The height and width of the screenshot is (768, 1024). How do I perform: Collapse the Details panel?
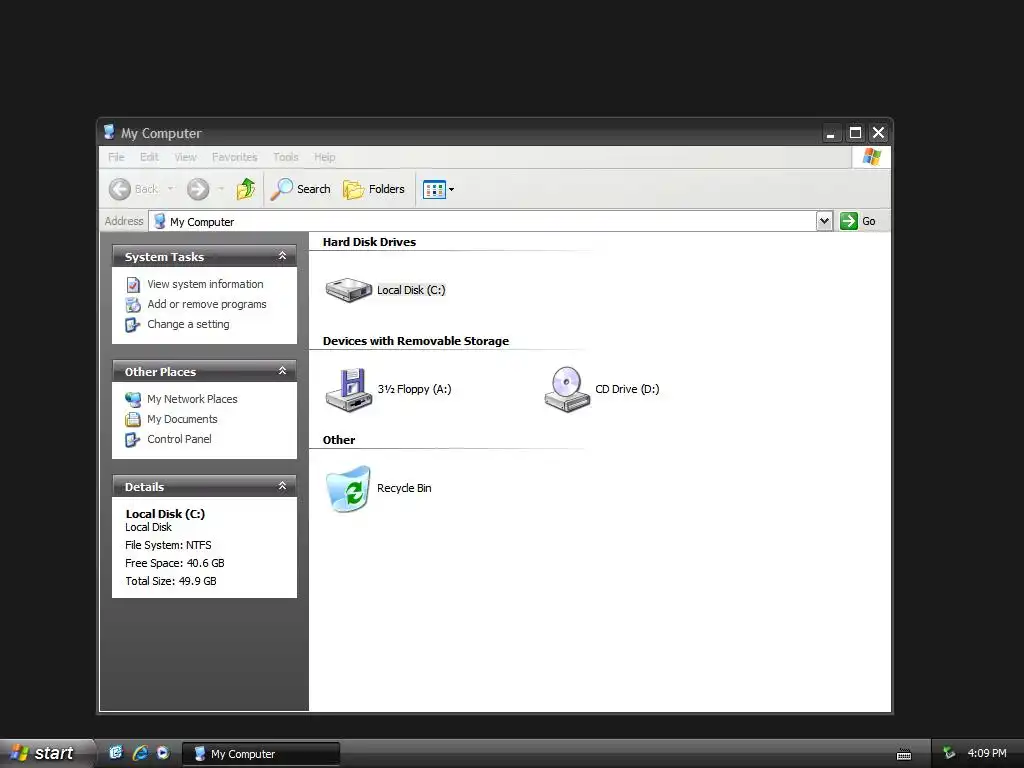point(282,486)
